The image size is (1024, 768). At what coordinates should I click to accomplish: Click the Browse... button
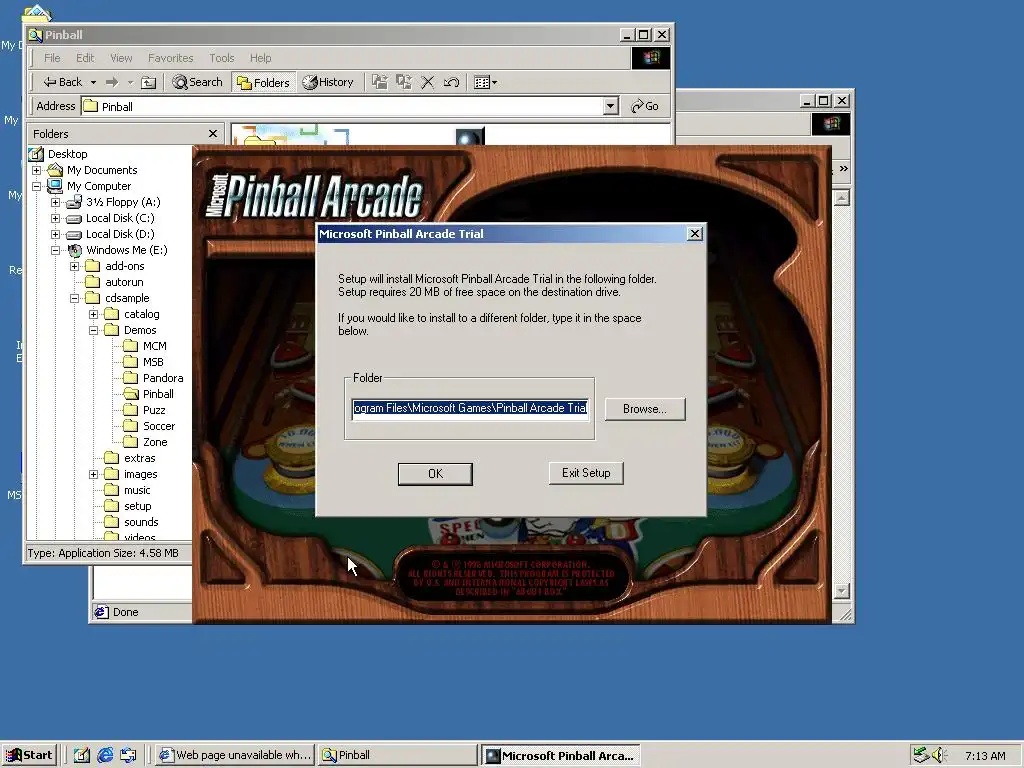point(645,409)
